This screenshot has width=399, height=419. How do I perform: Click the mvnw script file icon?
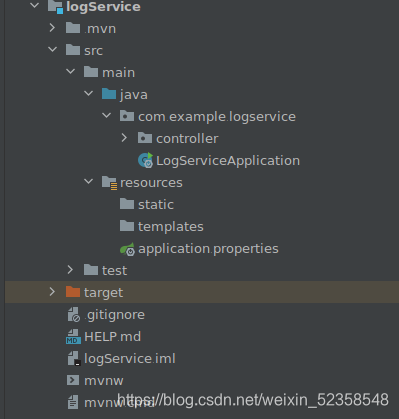point(73,380)
